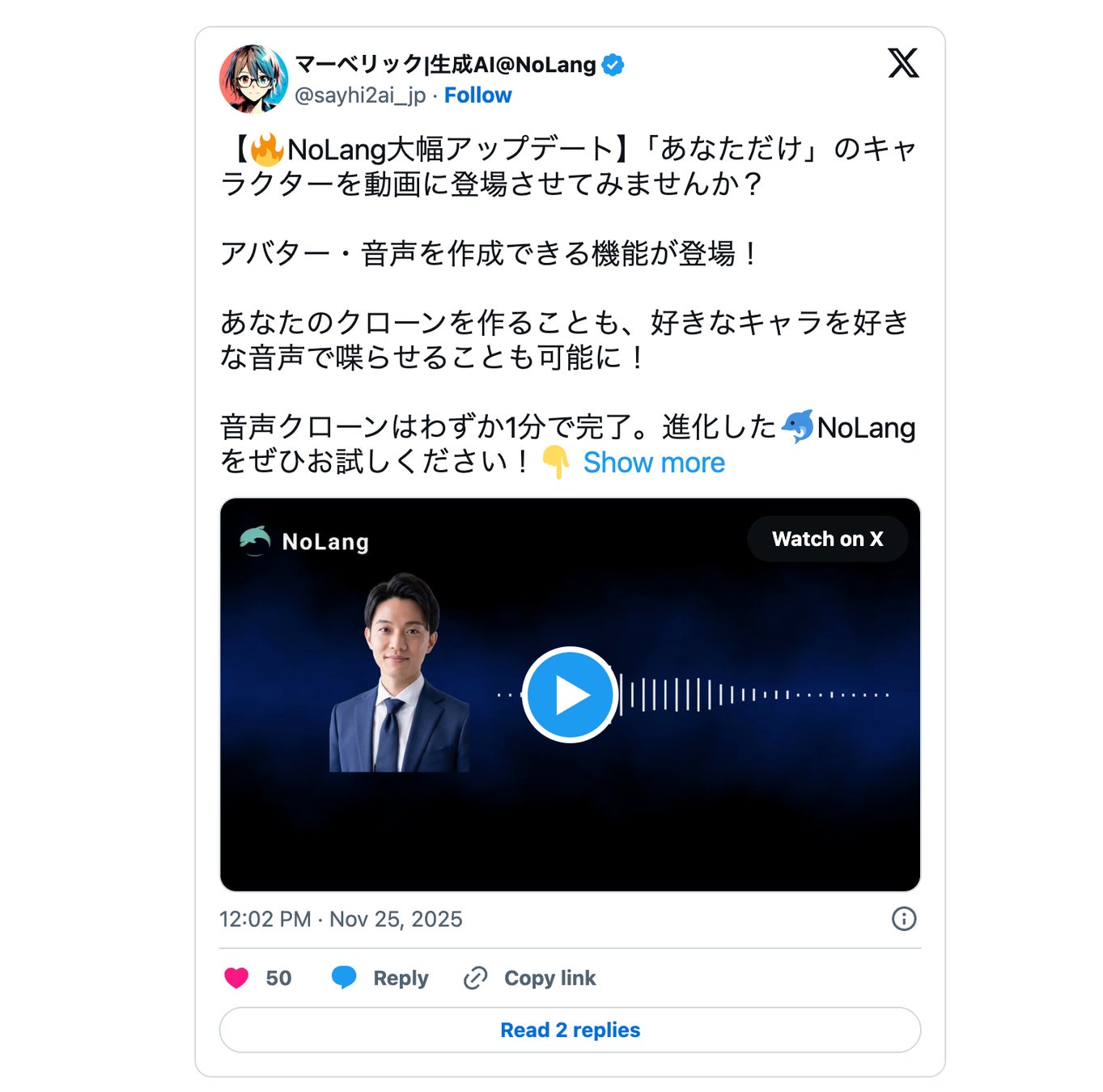
Task: Play the embedded video
Action: 570,694
